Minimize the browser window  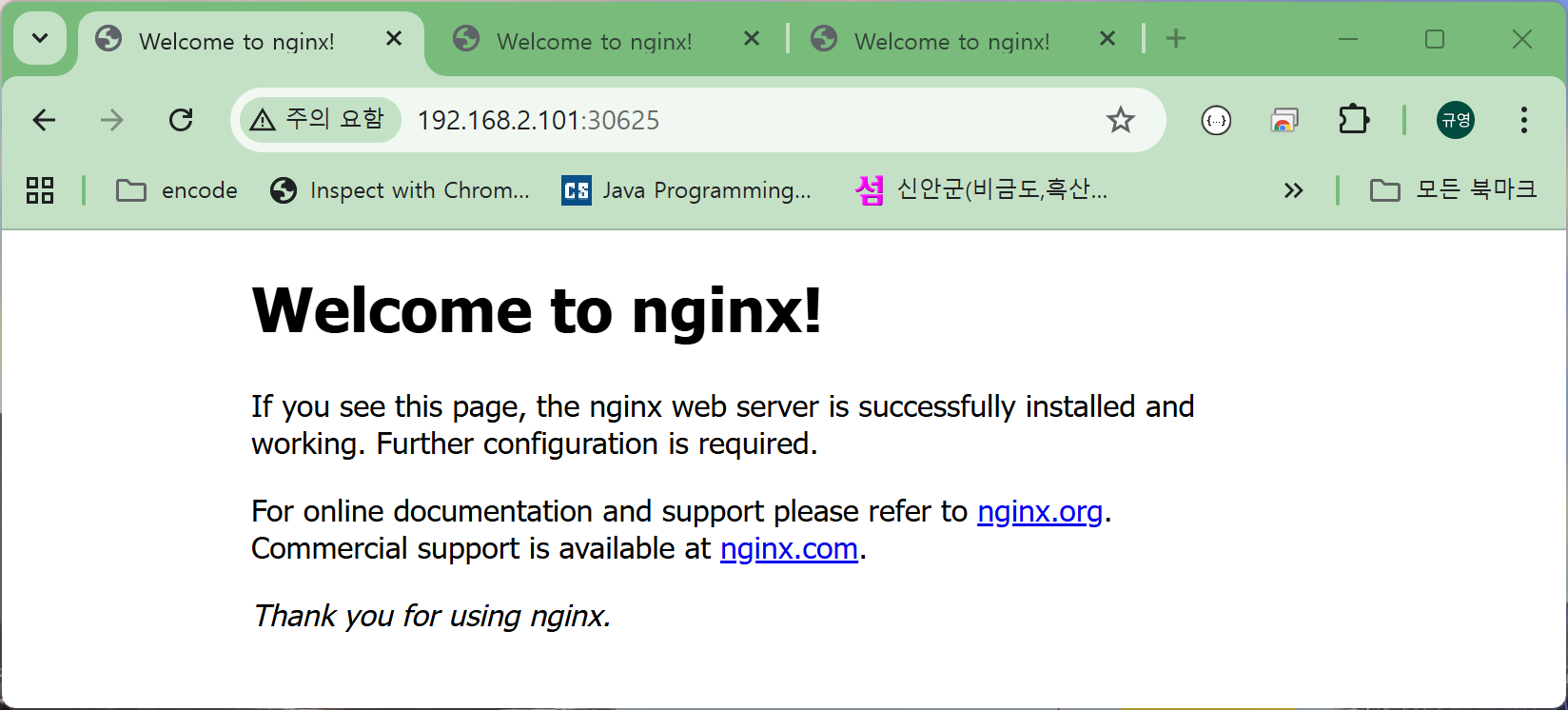click(x=1347, y=39)
